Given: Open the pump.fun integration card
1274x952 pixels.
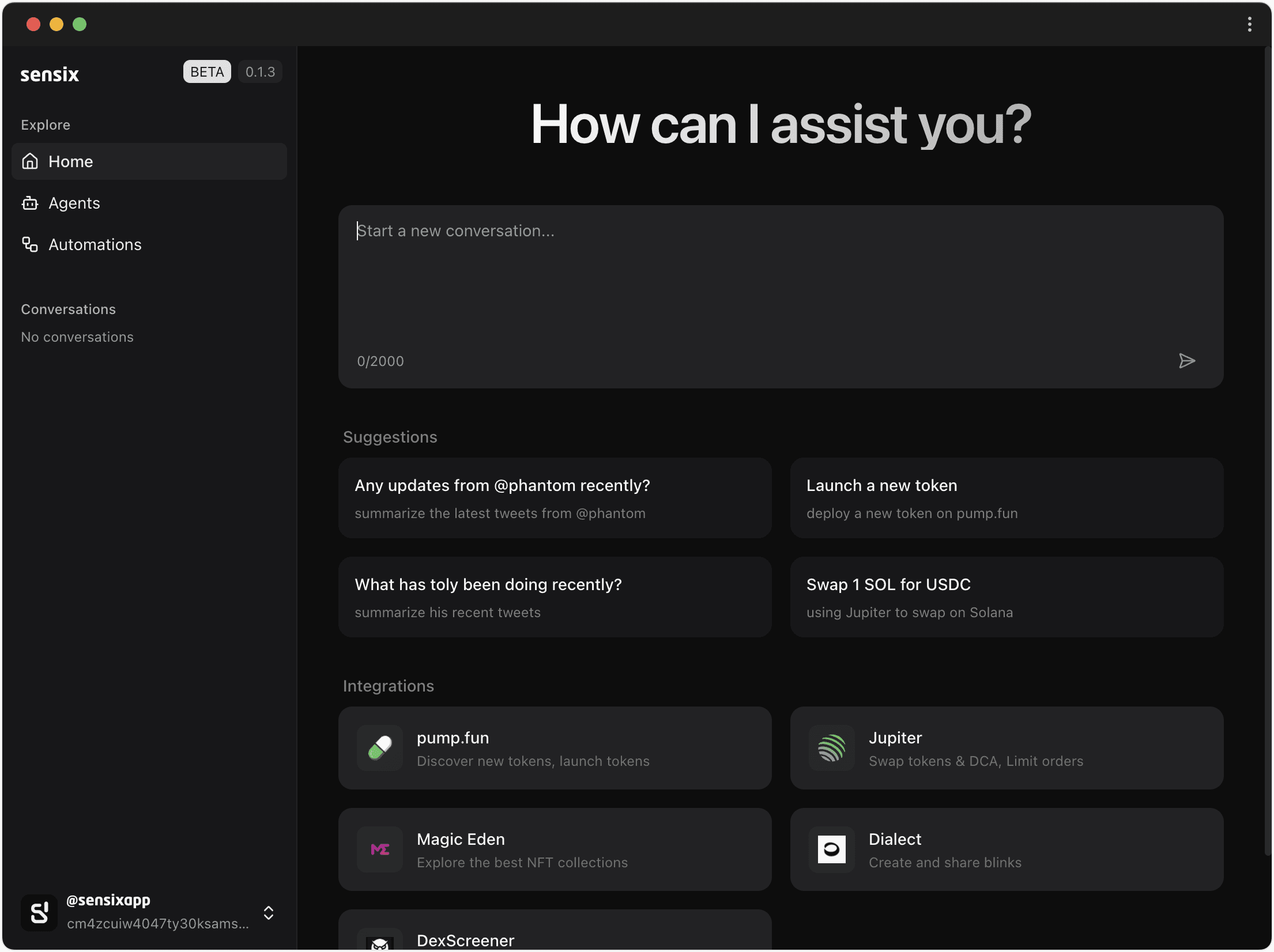Looking at the screenshot, I should 555,748.
